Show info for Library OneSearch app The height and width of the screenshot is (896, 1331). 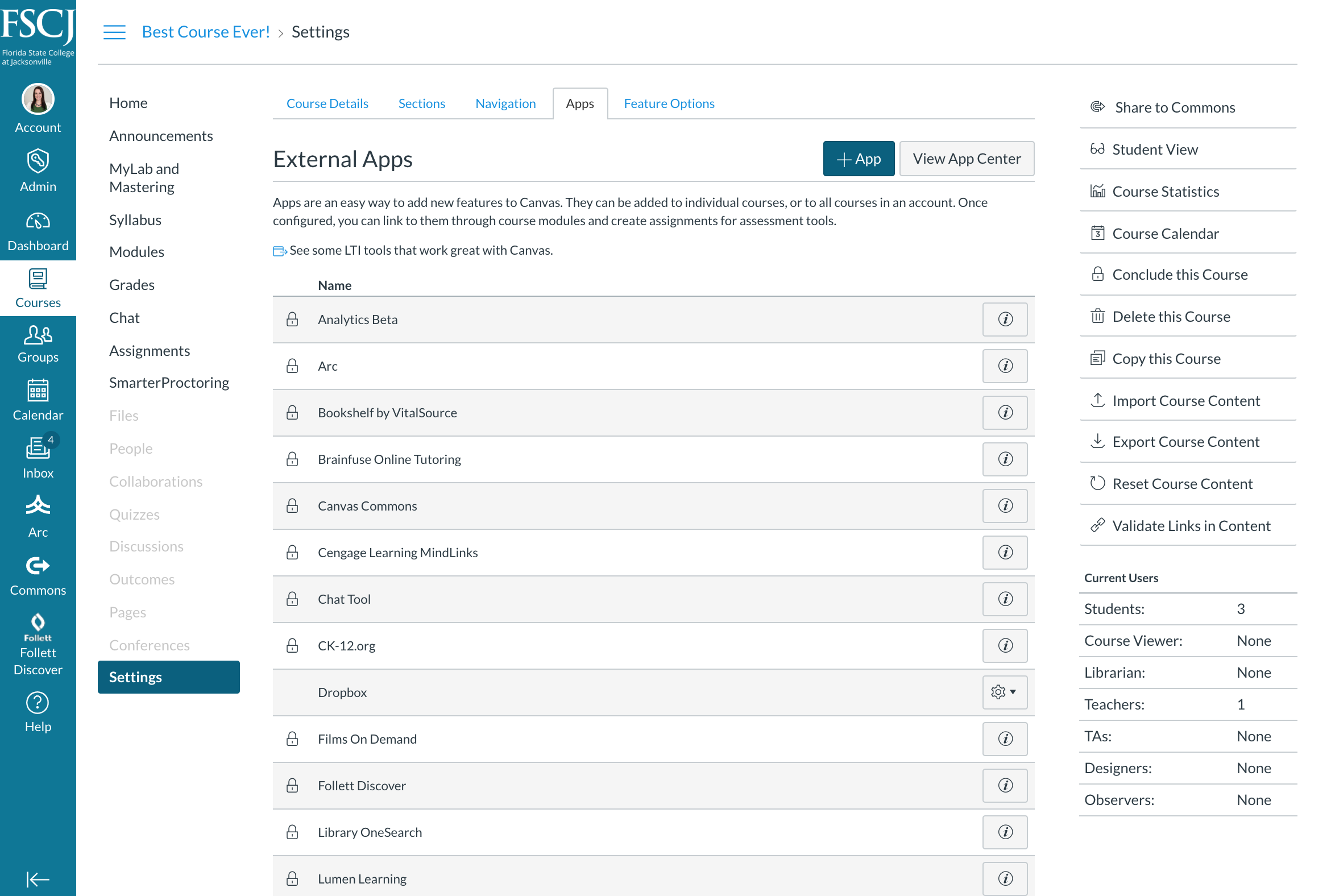1005,832
